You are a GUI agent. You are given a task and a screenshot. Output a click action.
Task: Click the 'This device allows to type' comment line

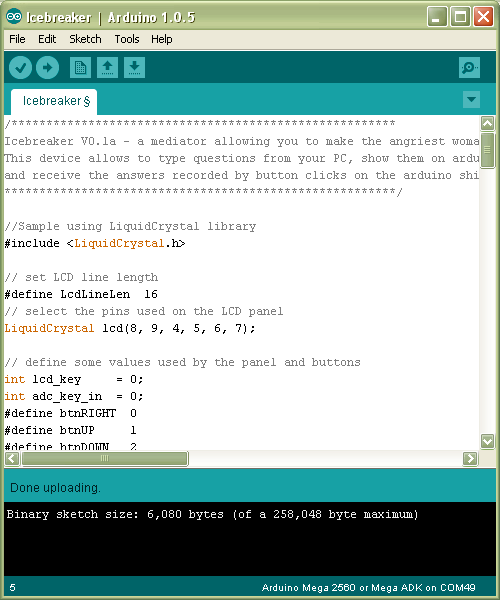pyautogui.click(x=241, y=158)
